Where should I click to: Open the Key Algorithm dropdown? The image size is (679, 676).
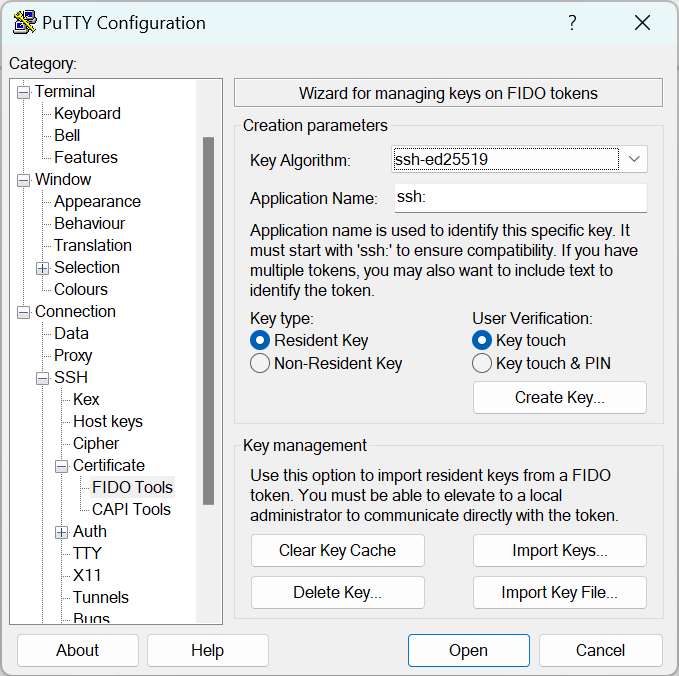coord(634,159)
